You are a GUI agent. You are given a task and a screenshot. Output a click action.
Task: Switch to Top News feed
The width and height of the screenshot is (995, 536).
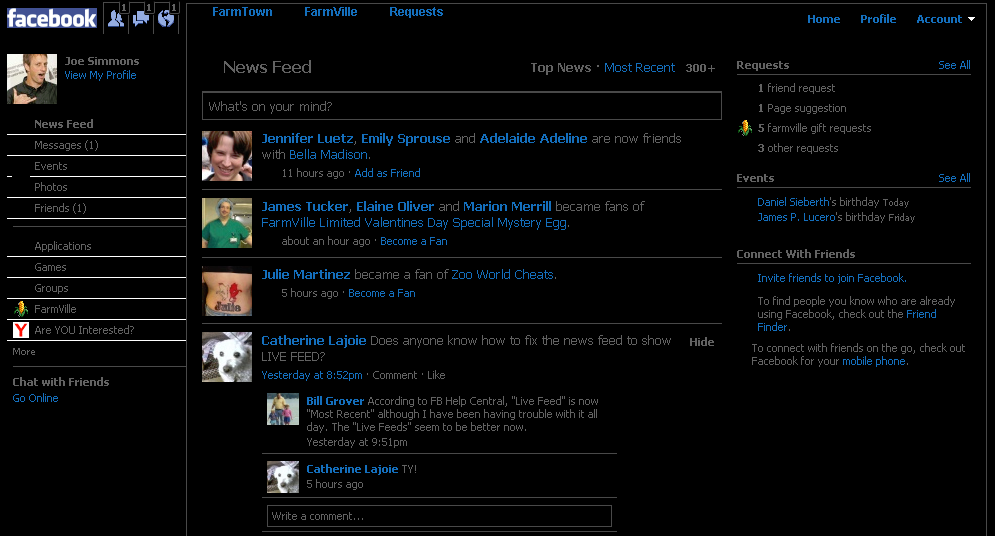560,67
